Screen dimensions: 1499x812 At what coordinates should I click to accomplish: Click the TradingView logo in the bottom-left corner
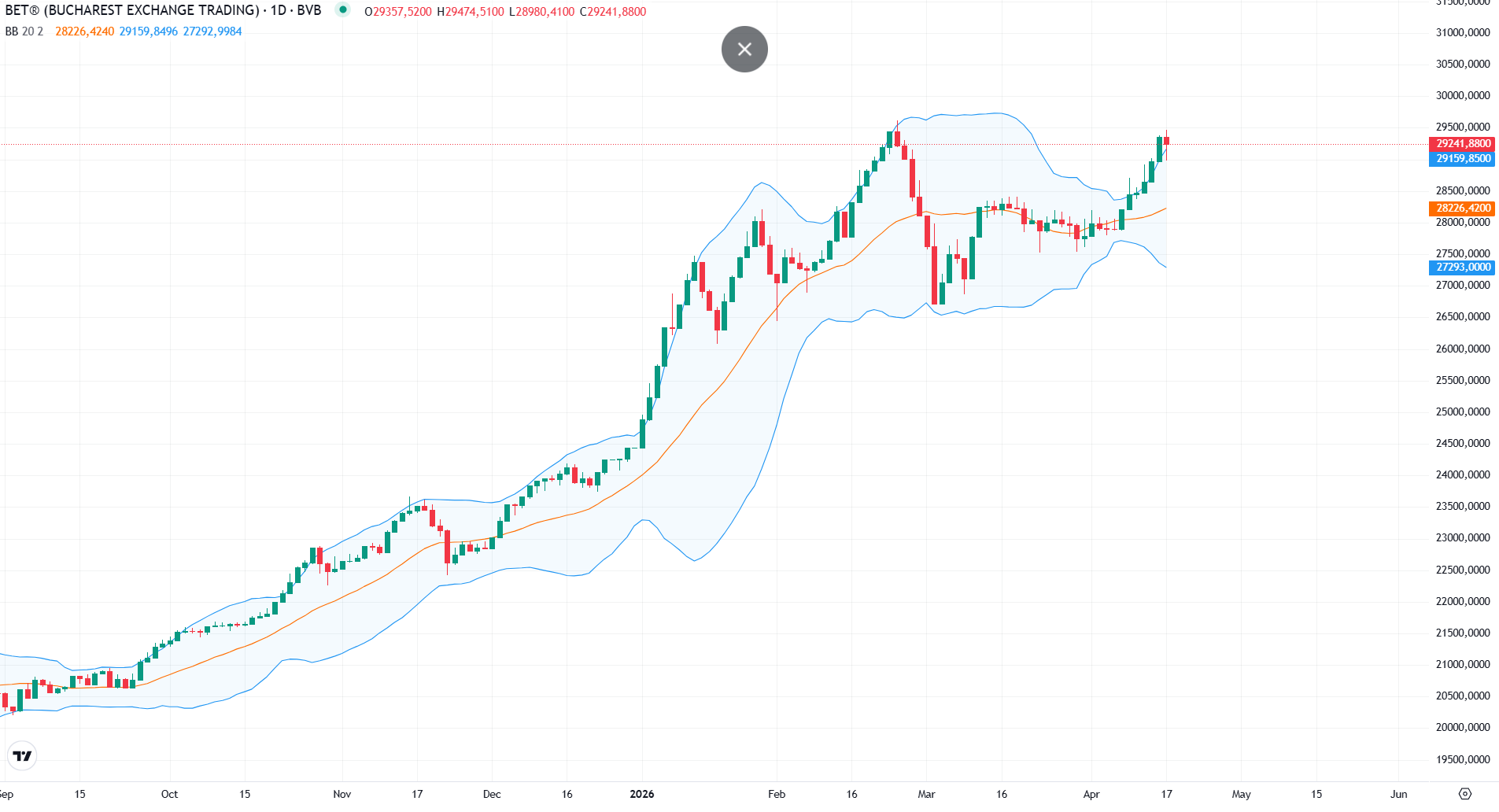click(23, 756)
